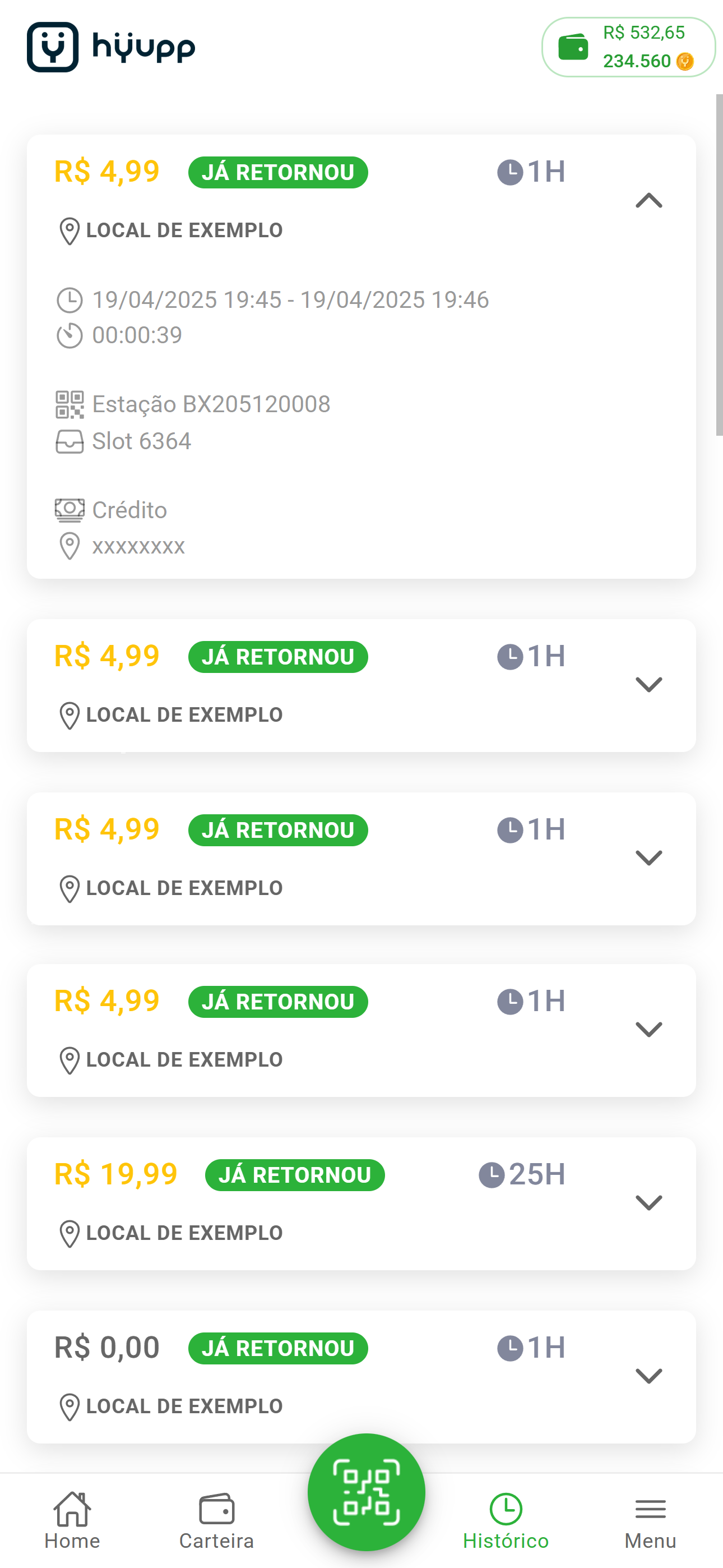
Task: Click the JÁ RETORNOU badge on 25H rental
Action: pos(295,1175)
